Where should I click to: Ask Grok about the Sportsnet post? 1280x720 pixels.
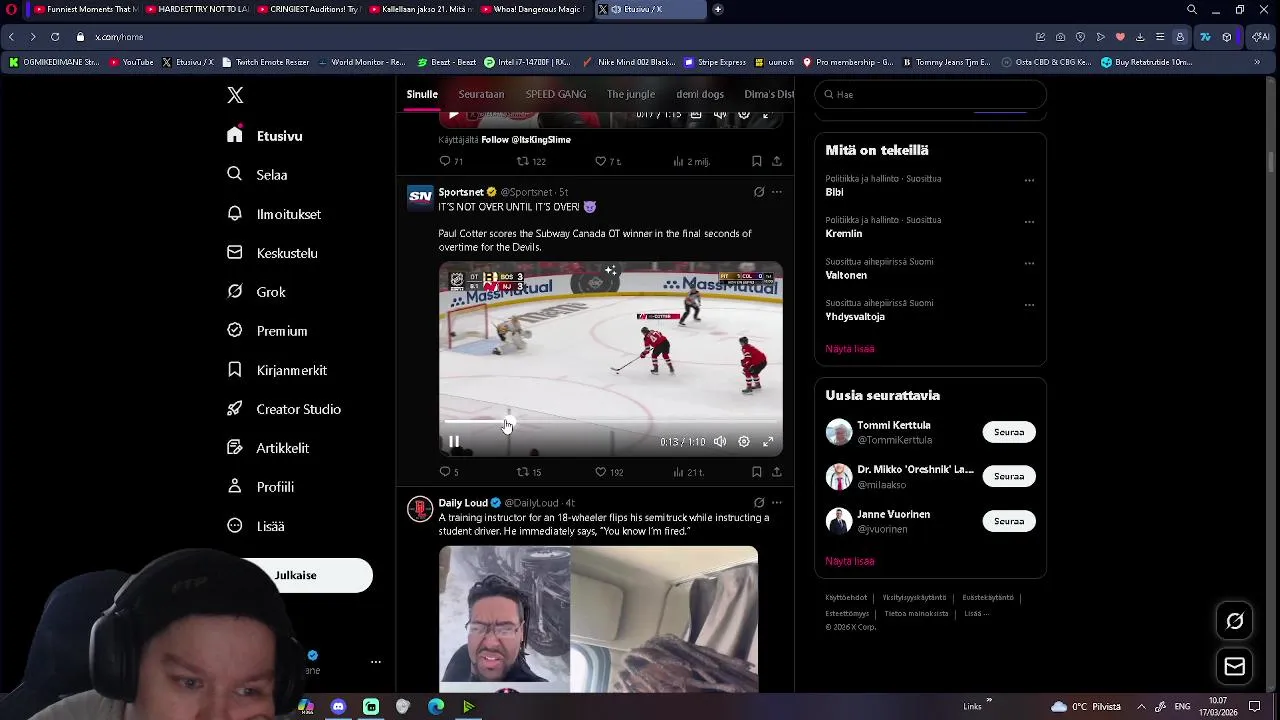click(x=759, y=192)
